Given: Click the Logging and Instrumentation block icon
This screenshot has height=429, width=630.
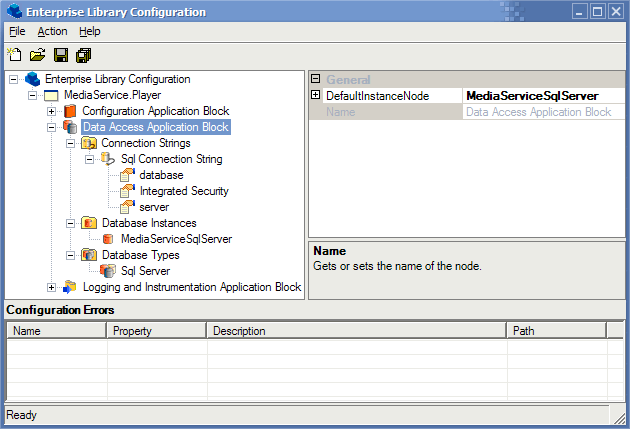Looking at the screenshot, I should pos(70,287).
